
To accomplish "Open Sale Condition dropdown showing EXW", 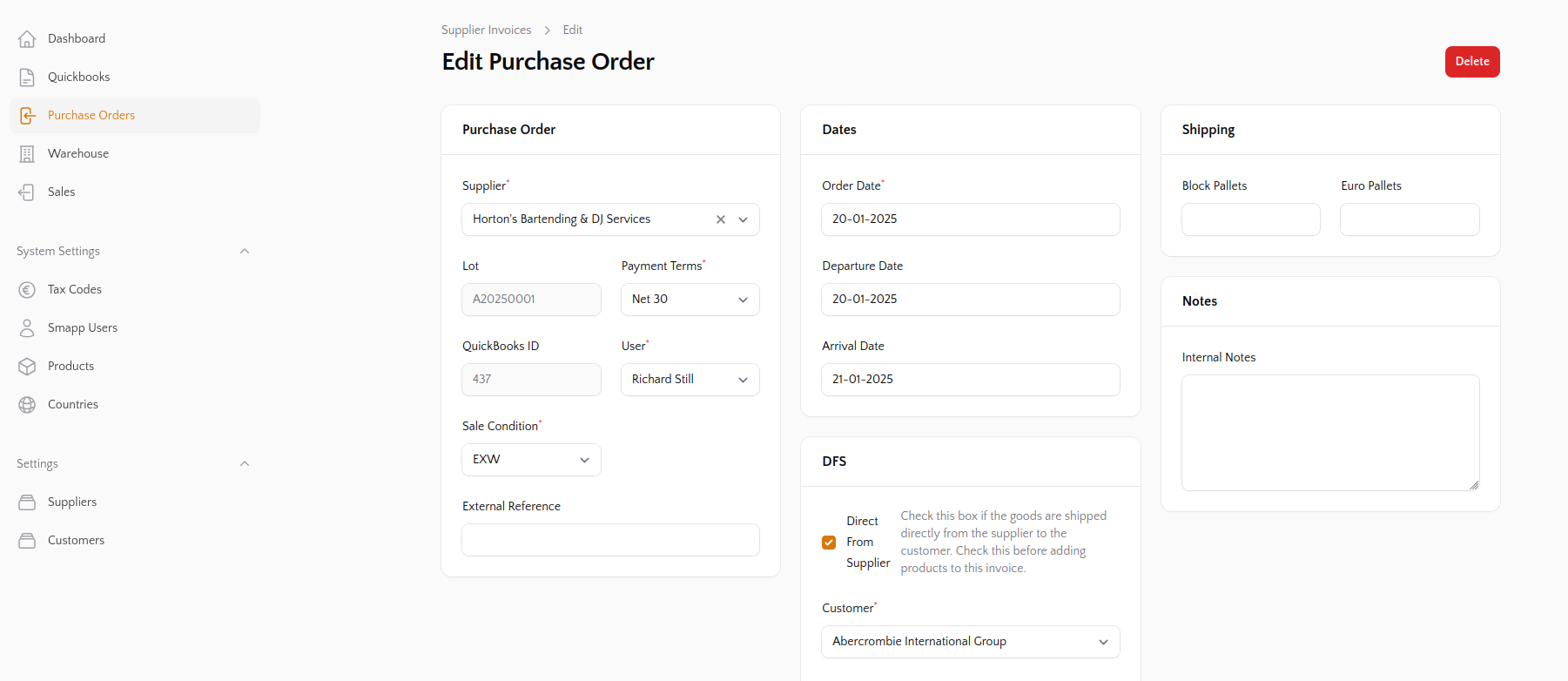I will pos(531,460).
